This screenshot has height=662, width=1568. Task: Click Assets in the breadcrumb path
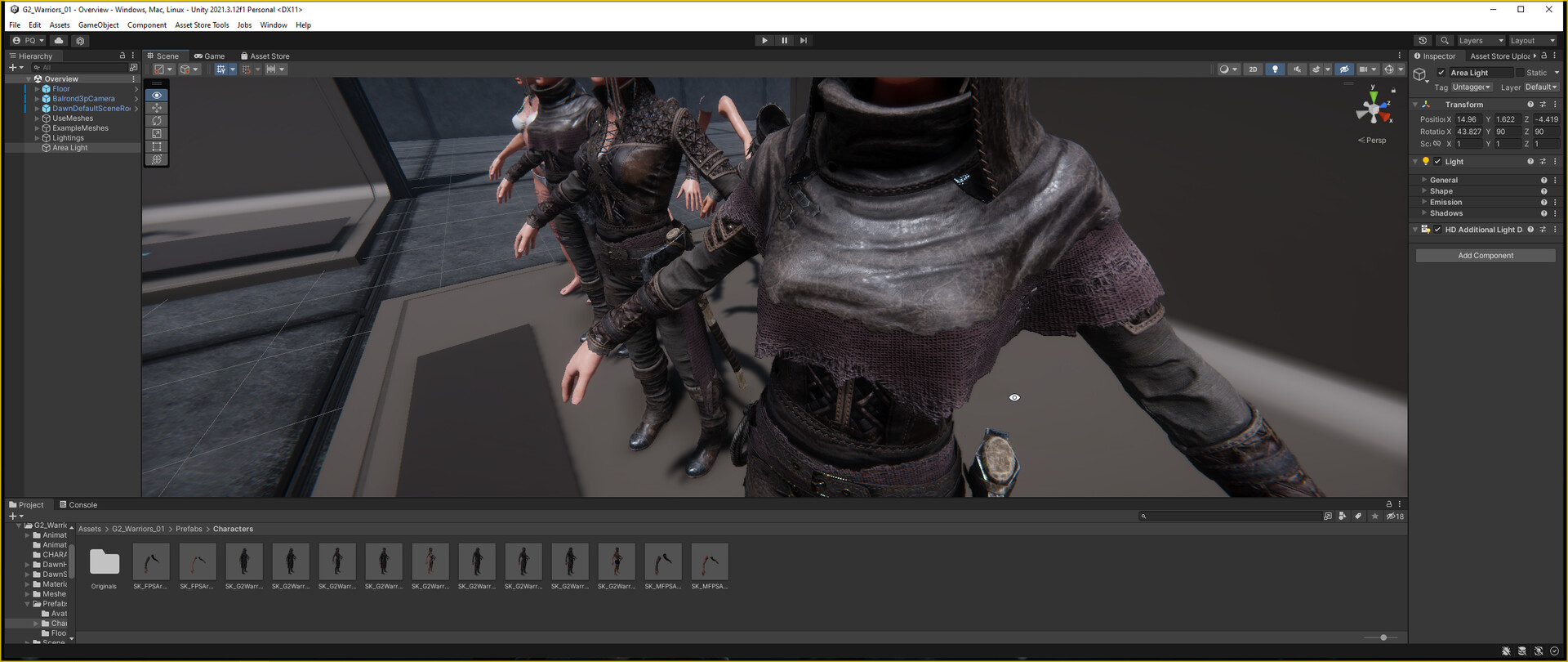(90, 529)
